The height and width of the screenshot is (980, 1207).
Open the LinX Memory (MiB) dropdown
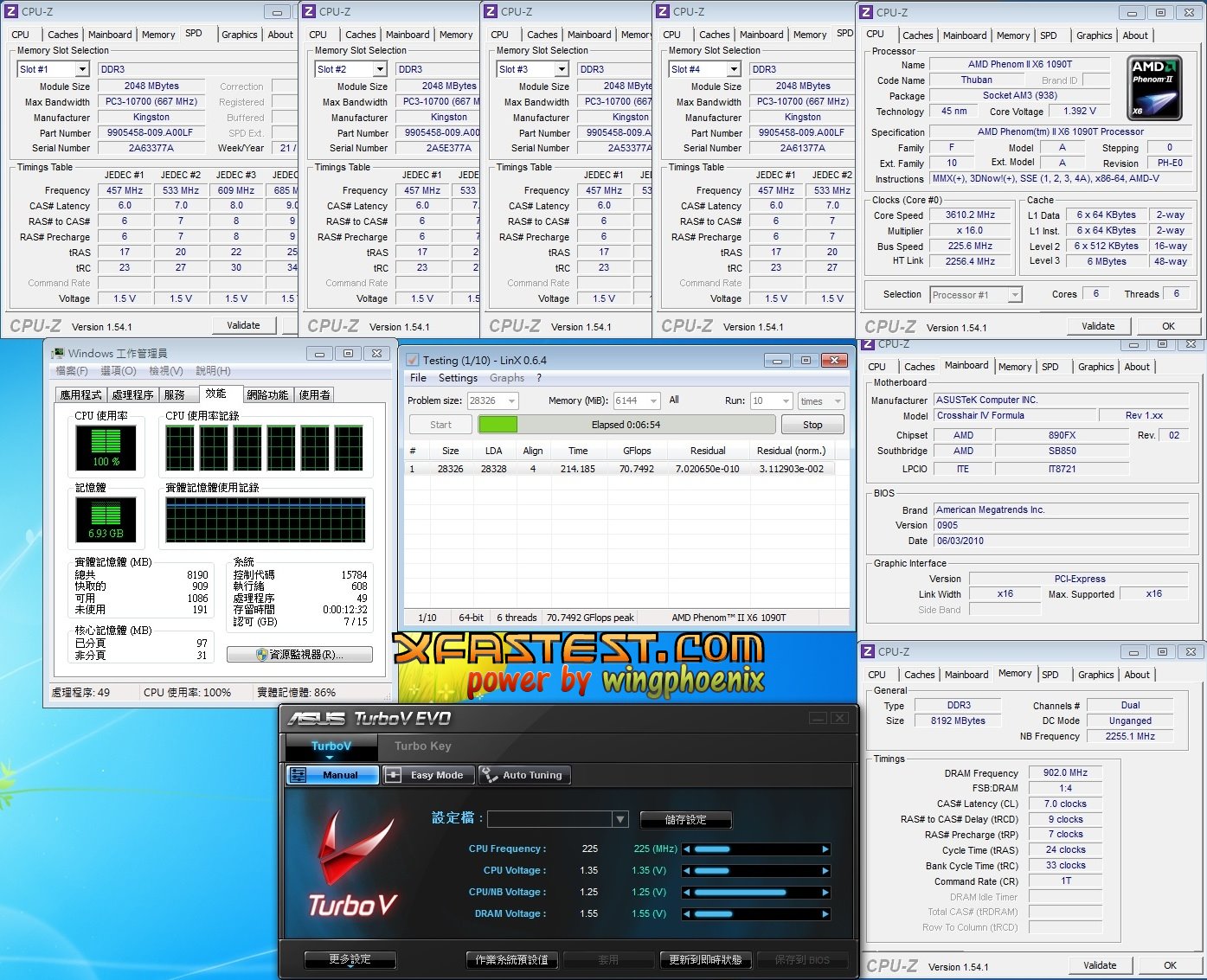[x=653, y=401]
